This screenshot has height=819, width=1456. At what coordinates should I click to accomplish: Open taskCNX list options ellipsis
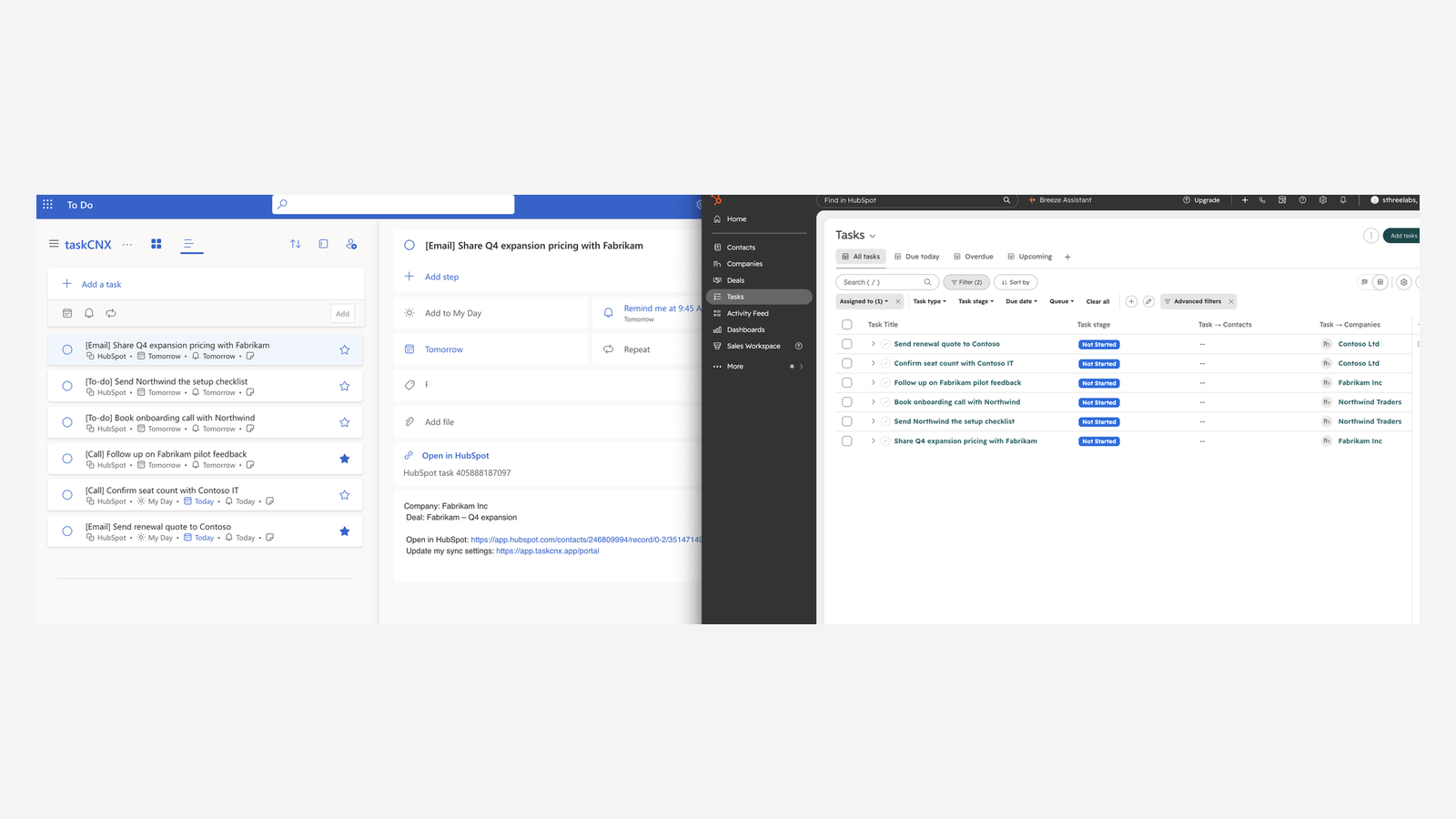coord(127,244)
